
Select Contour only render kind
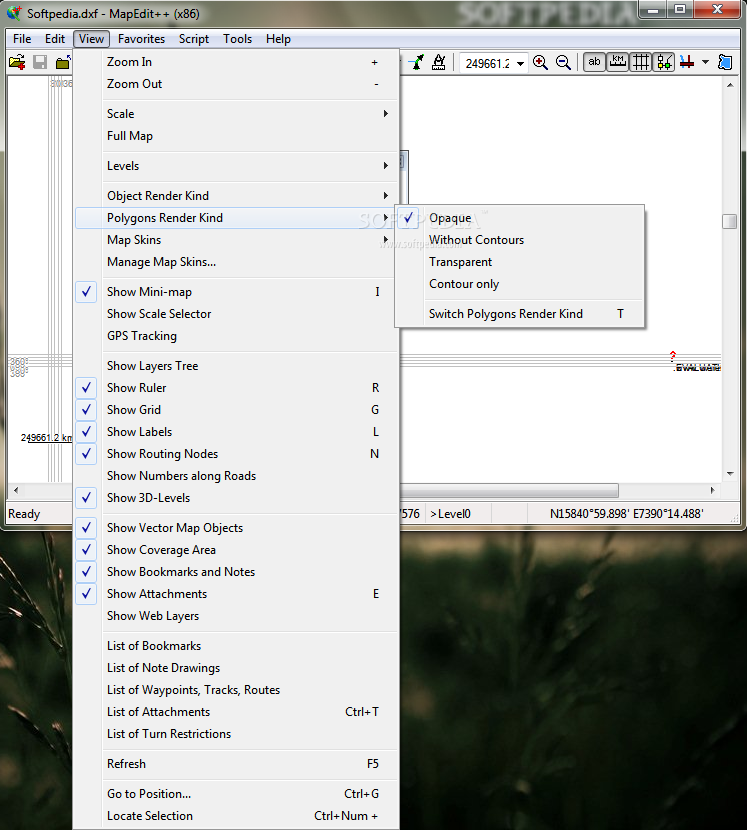coord(520,284)
